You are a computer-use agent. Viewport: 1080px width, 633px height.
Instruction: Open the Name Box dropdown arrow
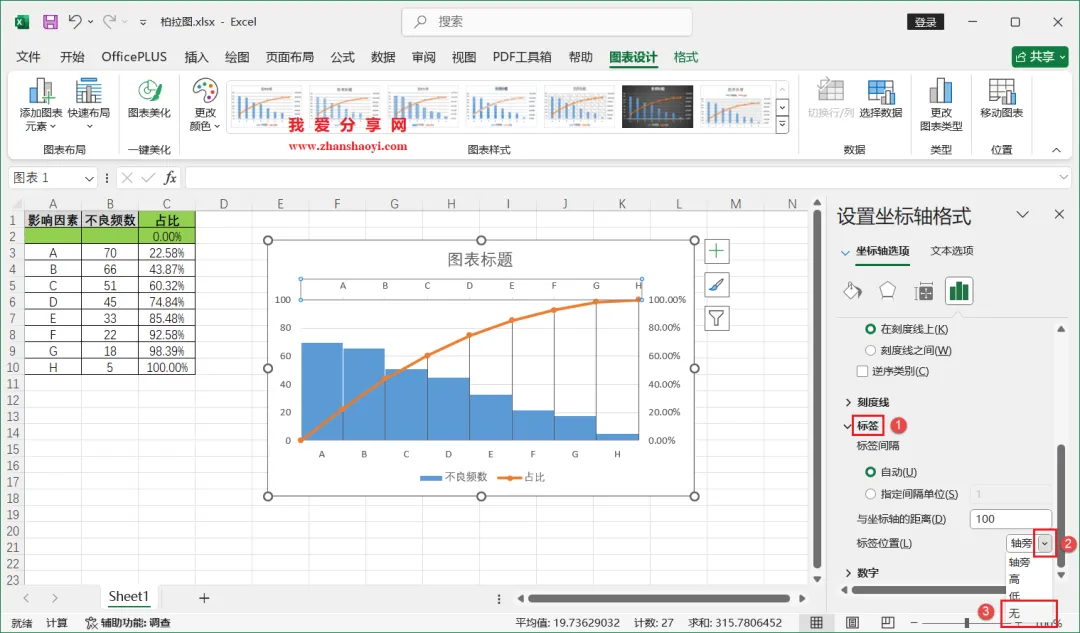coord(89,178)
